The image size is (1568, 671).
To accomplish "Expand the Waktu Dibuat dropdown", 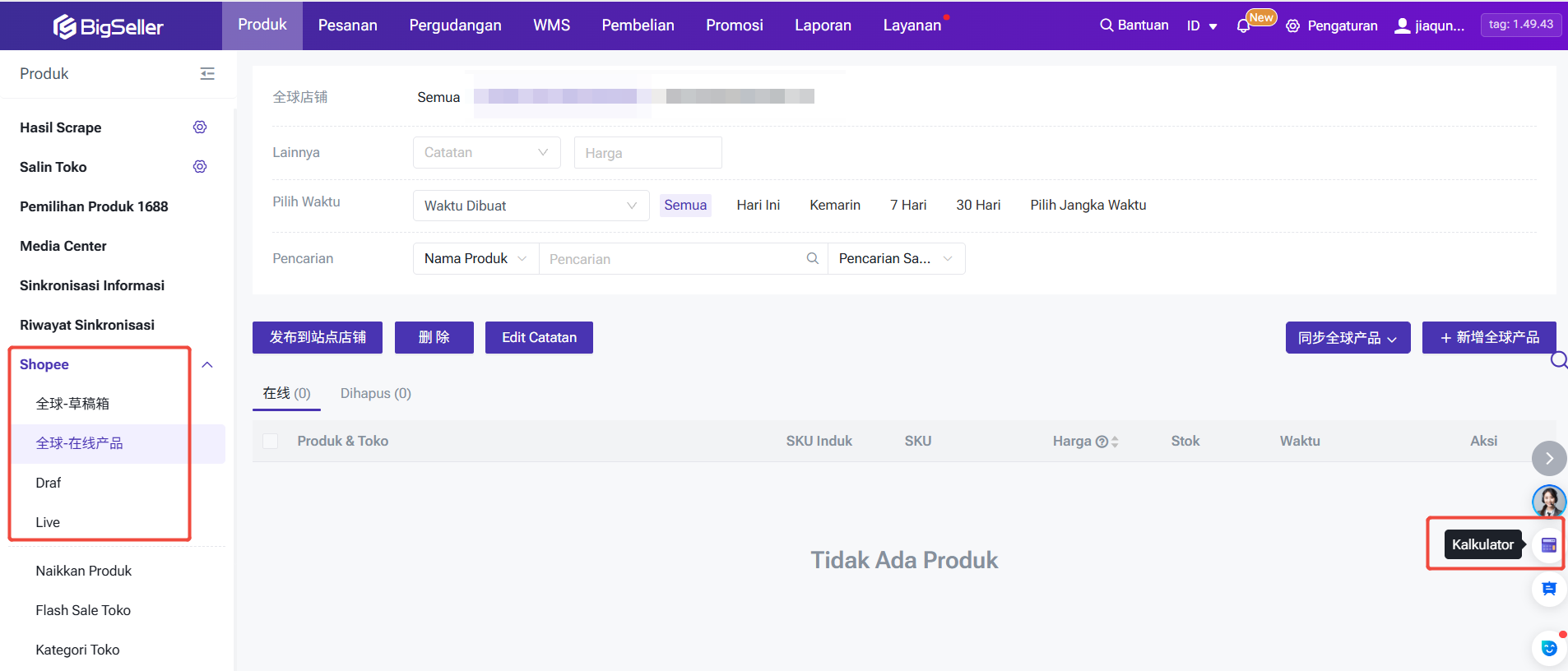I will click(531, 206).
